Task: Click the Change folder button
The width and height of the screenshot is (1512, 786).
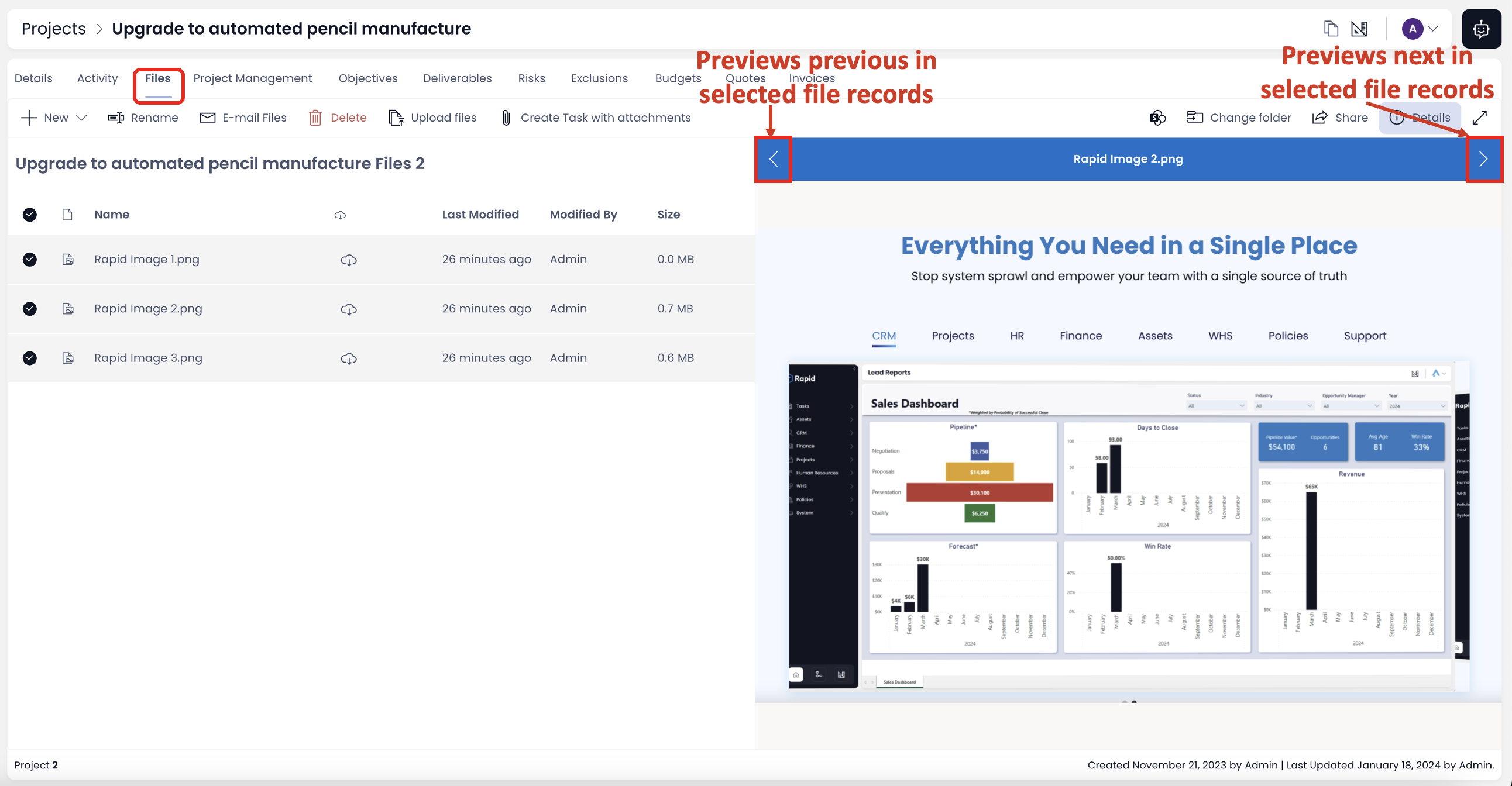Action: pos(1239,118)
